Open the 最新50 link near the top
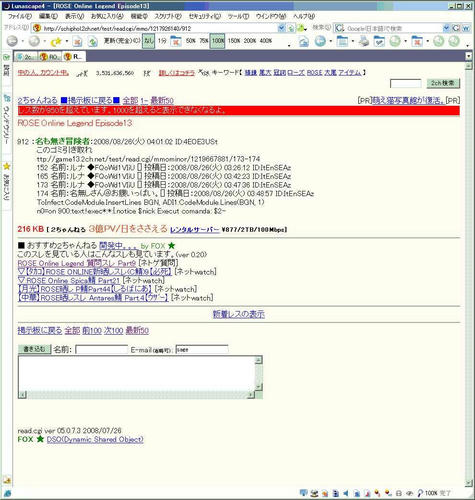475x500 pixels. (x=162, y=100)
